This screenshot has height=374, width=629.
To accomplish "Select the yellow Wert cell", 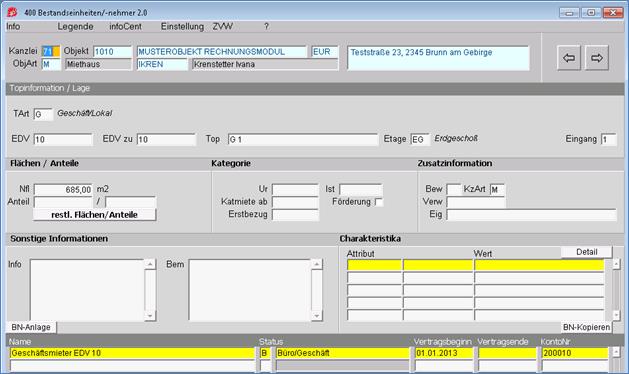I will point(540,265).
